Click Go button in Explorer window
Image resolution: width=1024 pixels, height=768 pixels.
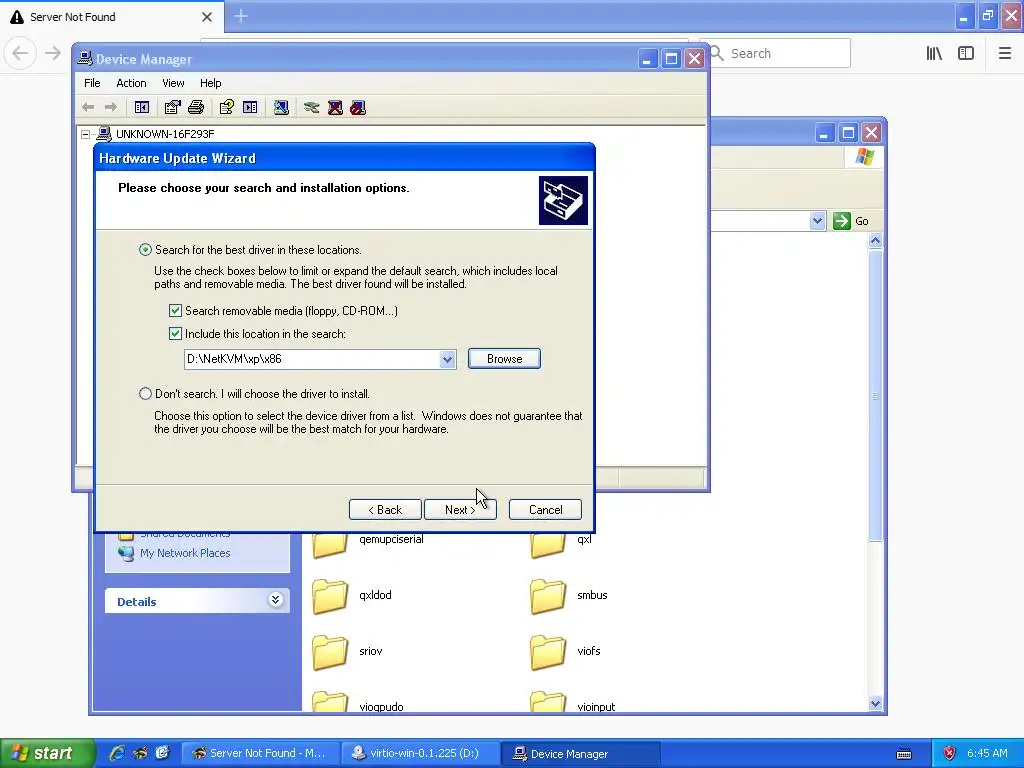851,221
